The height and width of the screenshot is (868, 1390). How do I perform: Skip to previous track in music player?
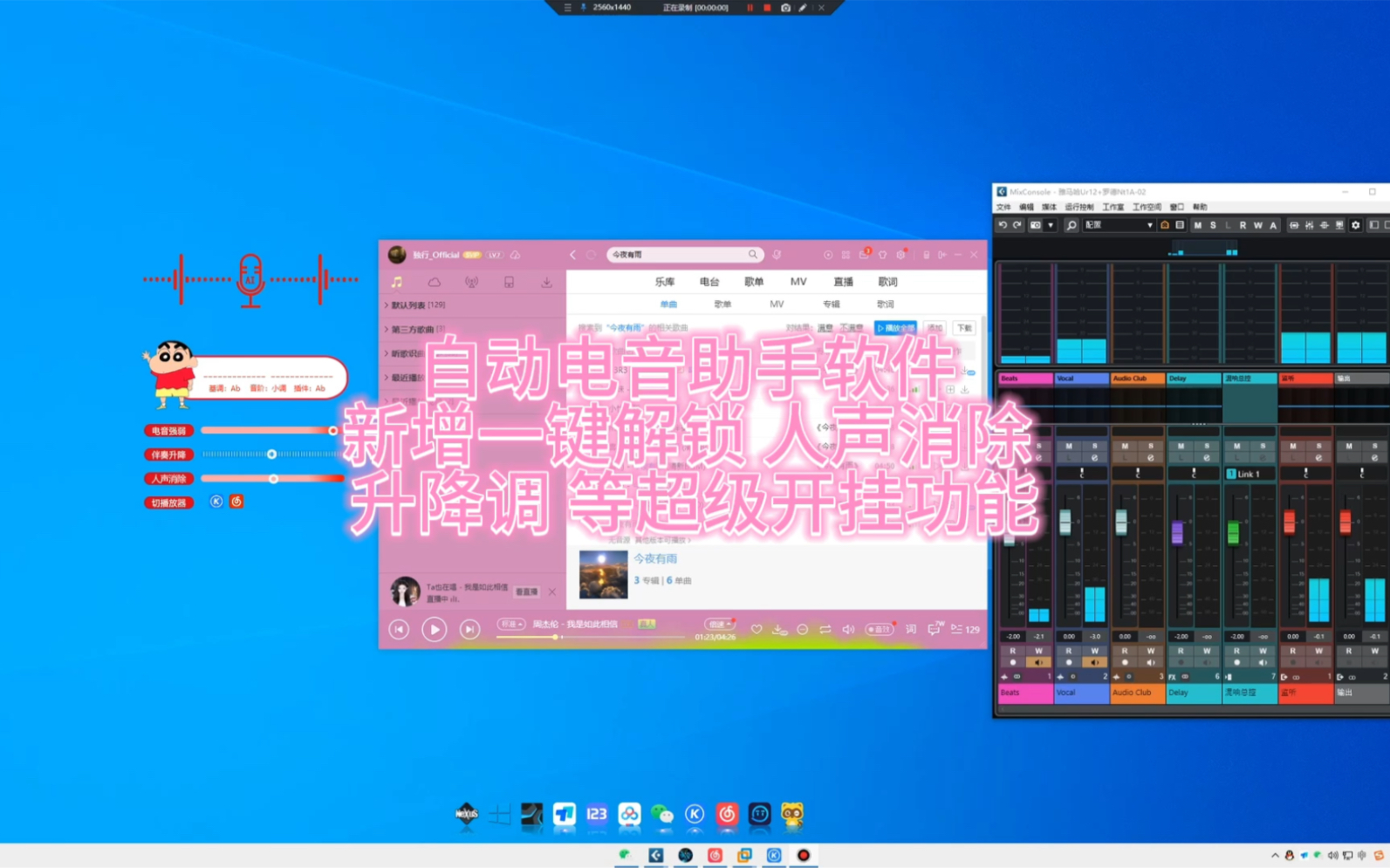pyautogui.click(x=399, y=629)
